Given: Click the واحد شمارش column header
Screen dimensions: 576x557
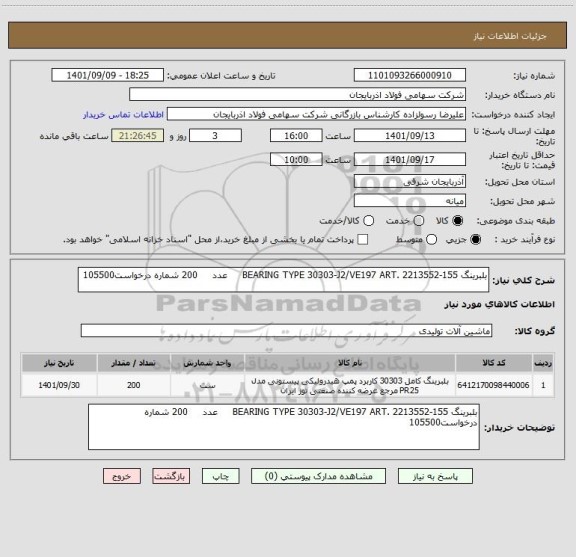Looking at the screenshot, I should point(208,363).
